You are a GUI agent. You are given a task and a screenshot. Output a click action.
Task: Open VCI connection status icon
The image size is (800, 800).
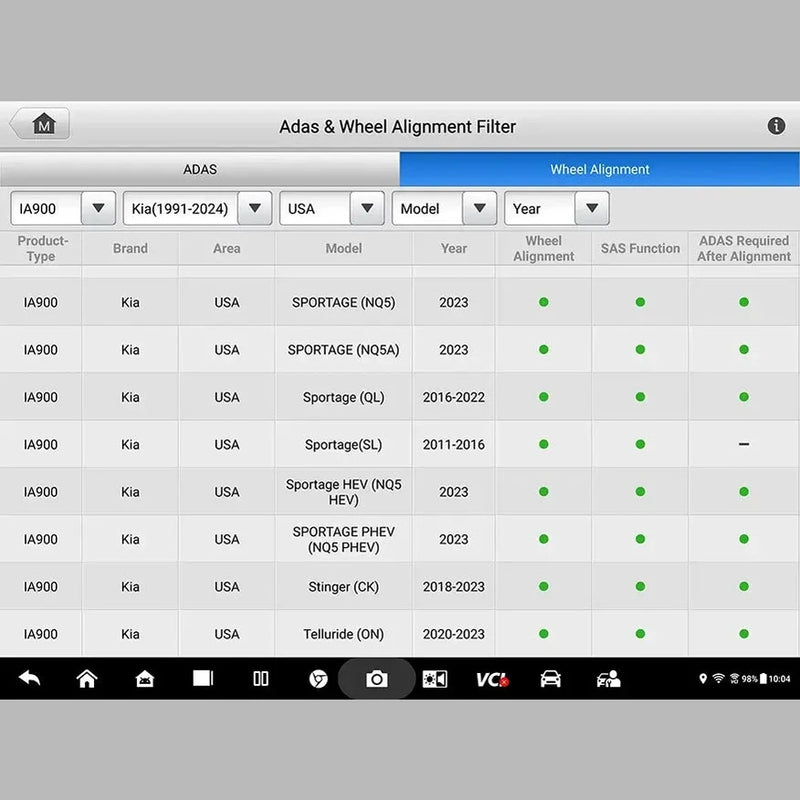tap(492, 679)
